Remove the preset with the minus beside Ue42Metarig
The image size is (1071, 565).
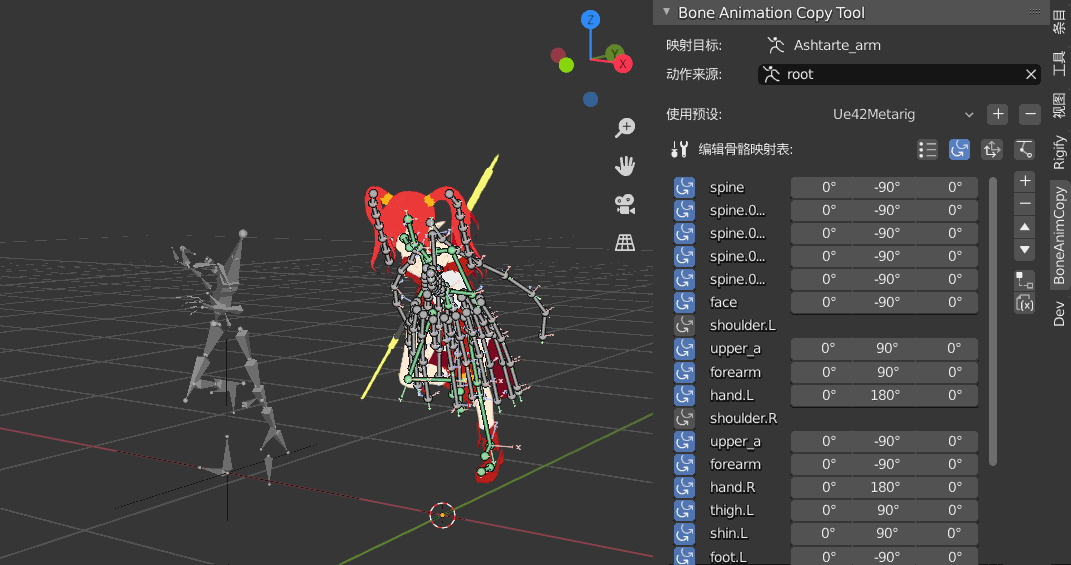[x=1030, y=114]
